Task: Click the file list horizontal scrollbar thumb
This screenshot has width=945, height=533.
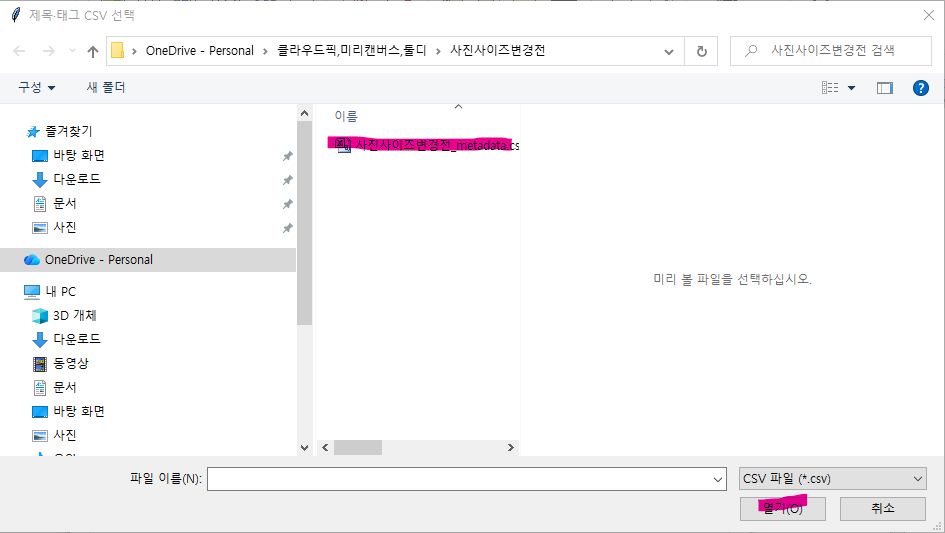Action: tap(358, 447)
